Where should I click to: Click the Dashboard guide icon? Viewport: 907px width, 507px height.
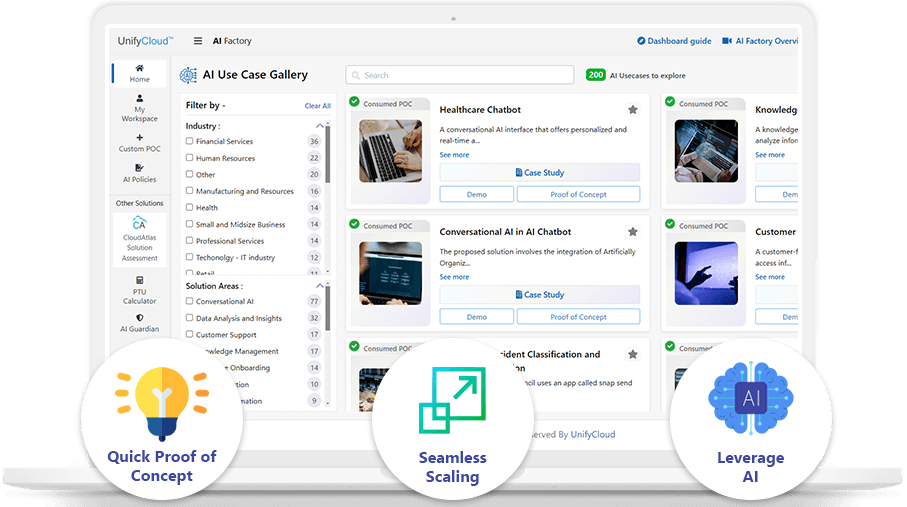tap(641, 41)
